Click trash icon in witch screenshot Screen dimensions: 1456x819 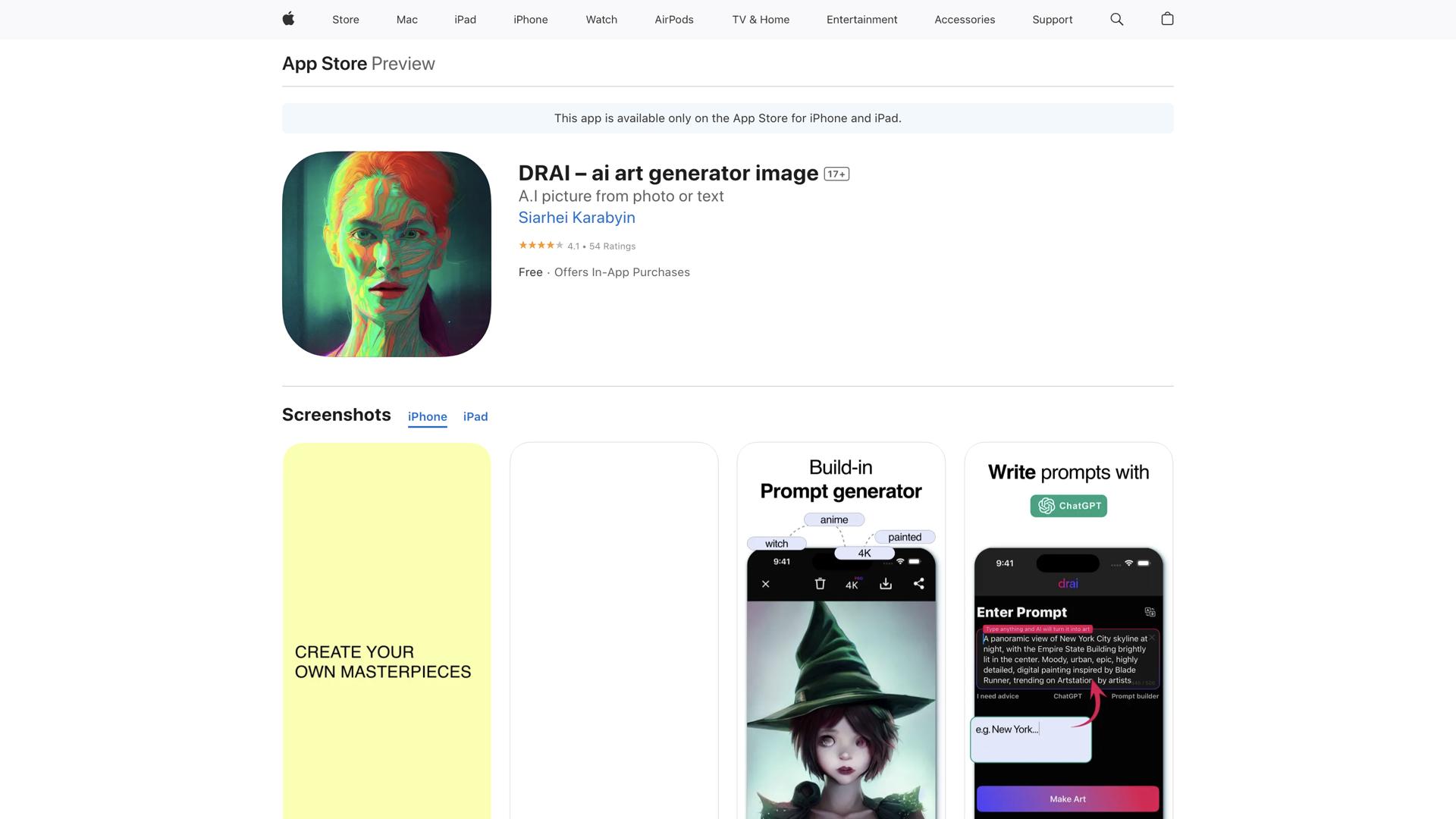(820, 583)
